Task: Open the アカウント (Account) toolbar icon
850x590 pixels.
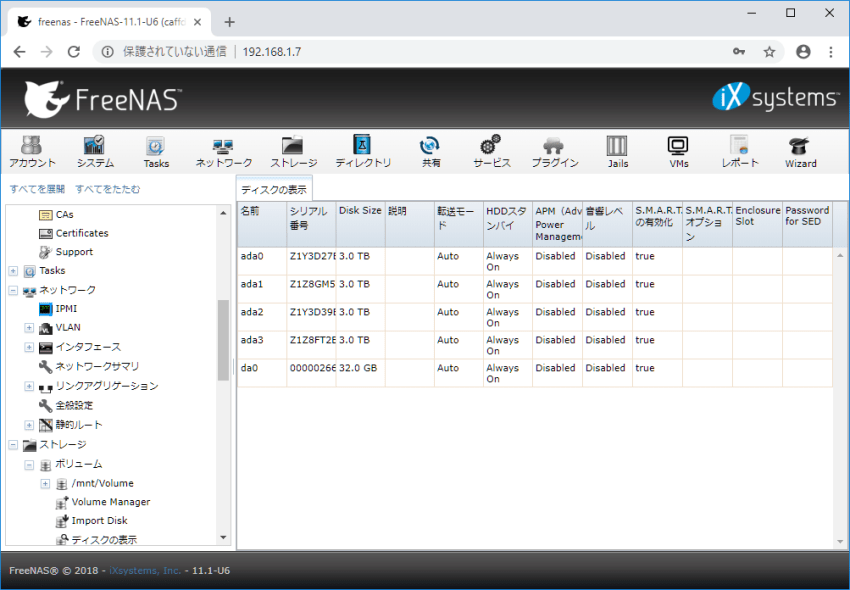Action: point(32,152)
